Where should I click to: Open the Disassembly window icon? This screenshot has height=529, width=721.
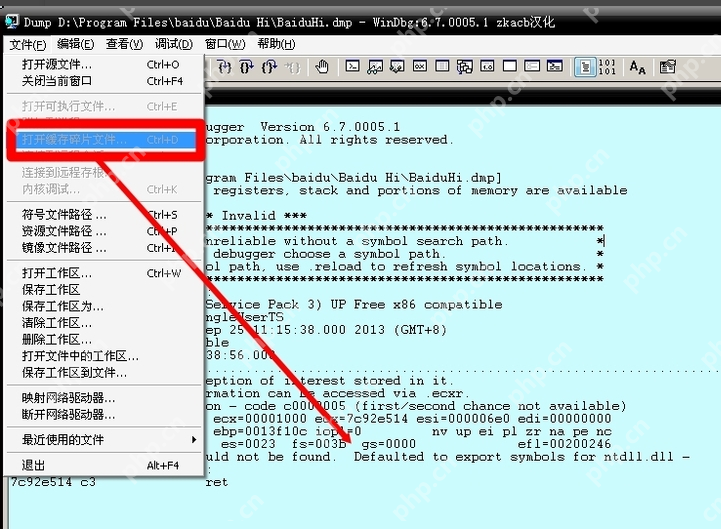(487, 67)
